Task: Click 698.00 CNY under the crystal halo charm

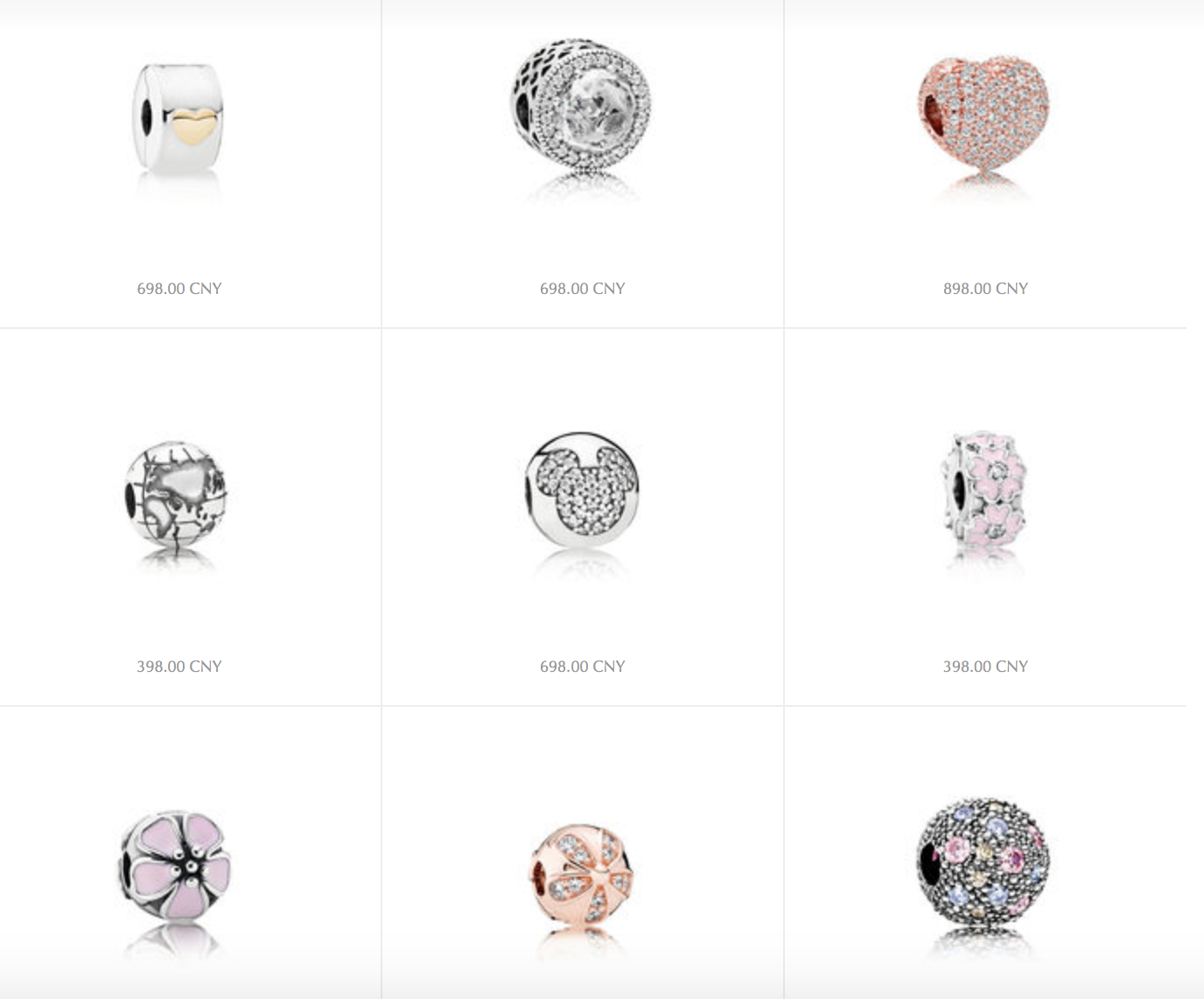Action: point(583,289)
